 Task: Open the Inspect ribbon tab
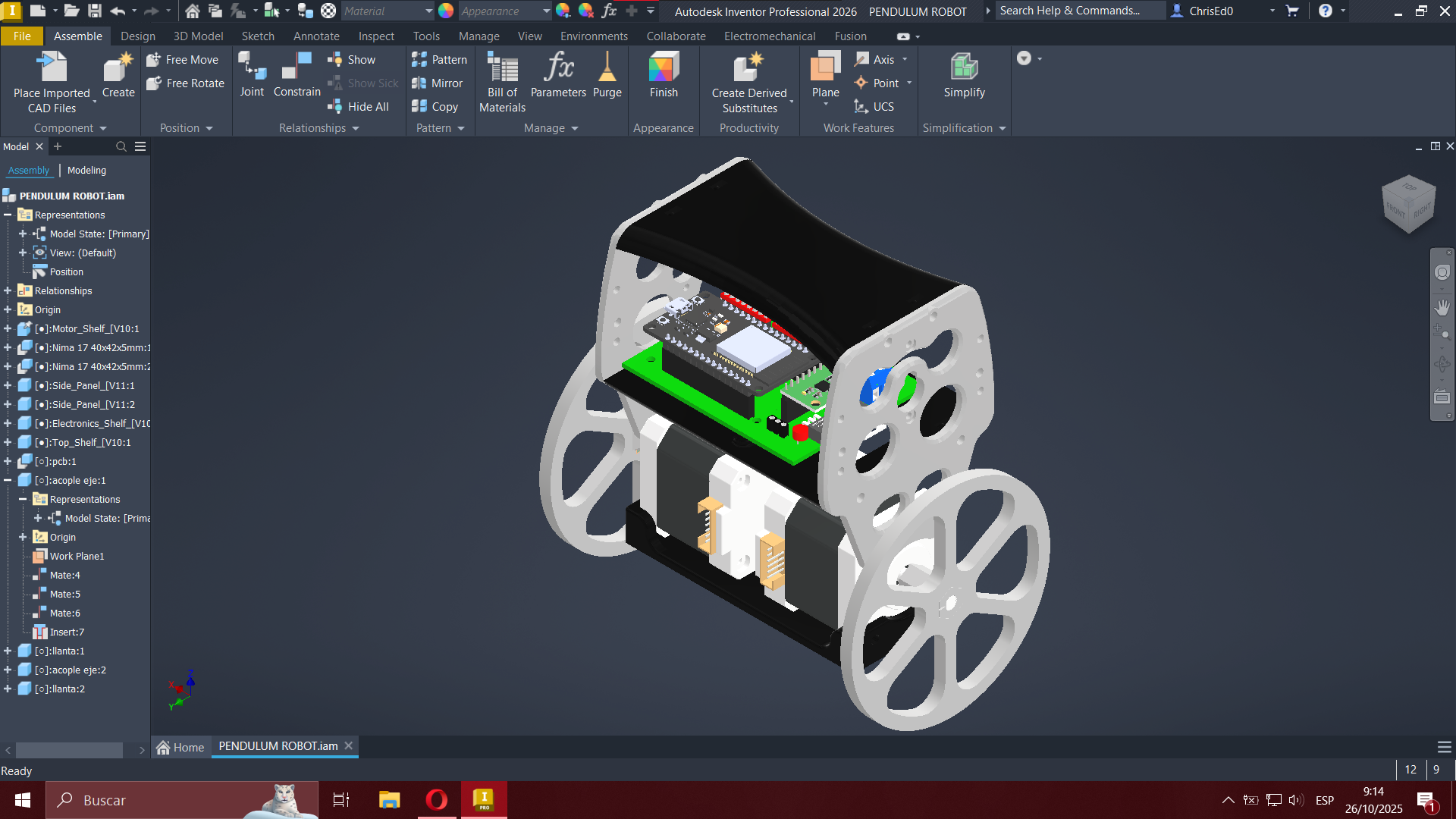[x=376, y=36]
